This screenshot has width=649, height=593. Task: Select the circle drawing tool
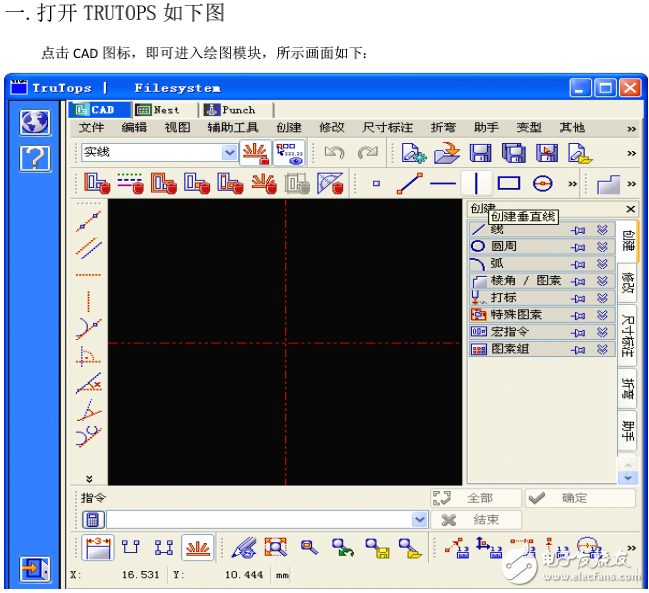pyautogui.click(x=542, y=183)
